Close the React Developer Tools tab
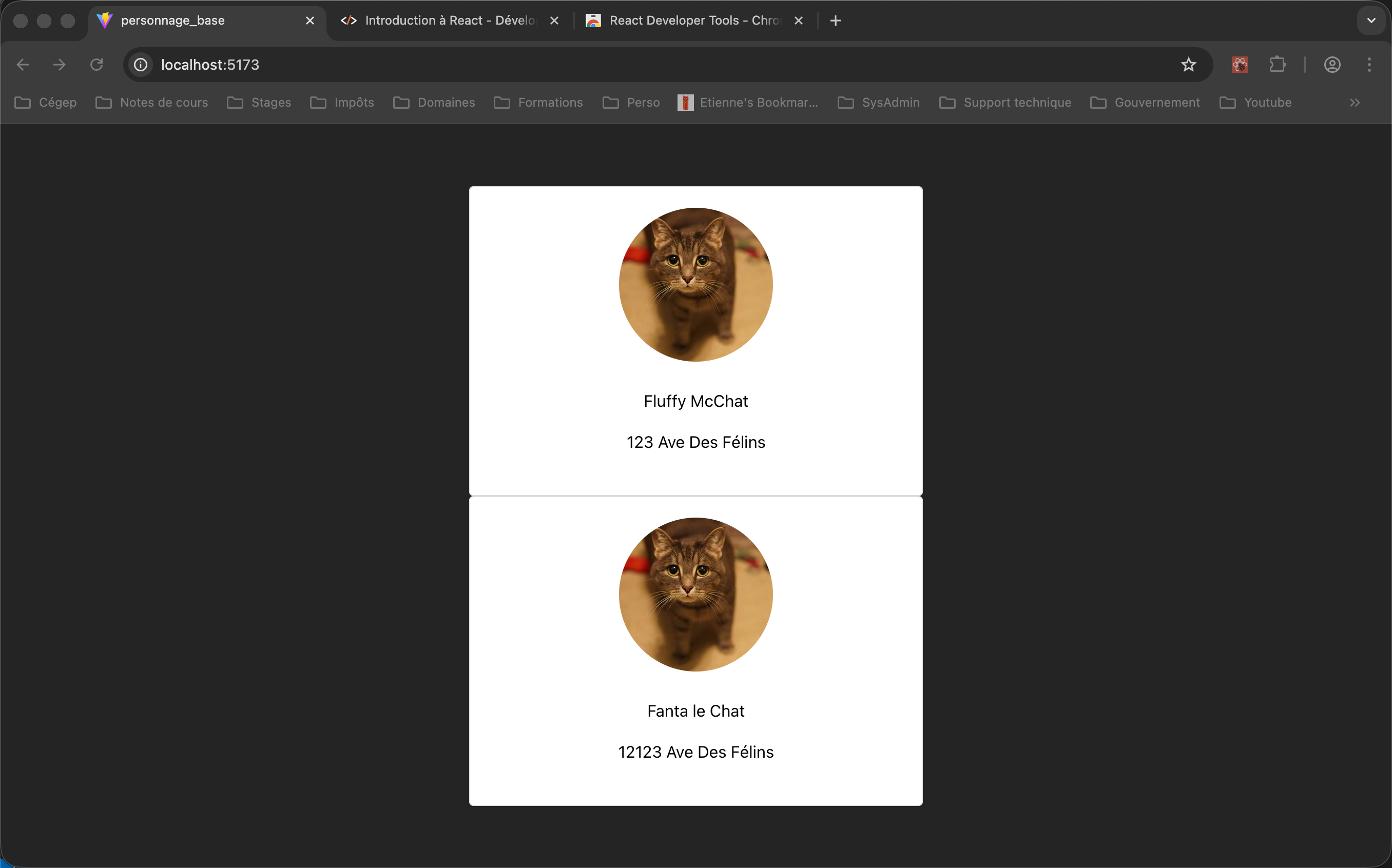The width and height of the screenshot is (1392, 868). coord(799,20)
